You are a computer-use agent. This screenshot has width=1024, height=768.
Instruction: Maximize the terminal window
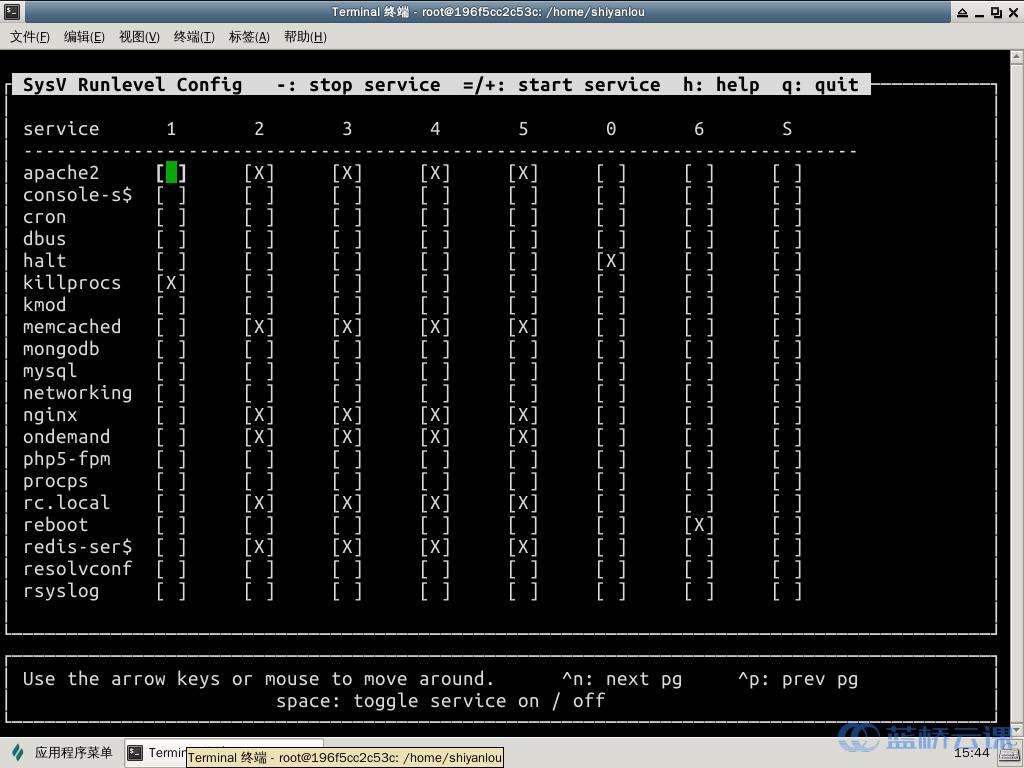click(995, 12)
